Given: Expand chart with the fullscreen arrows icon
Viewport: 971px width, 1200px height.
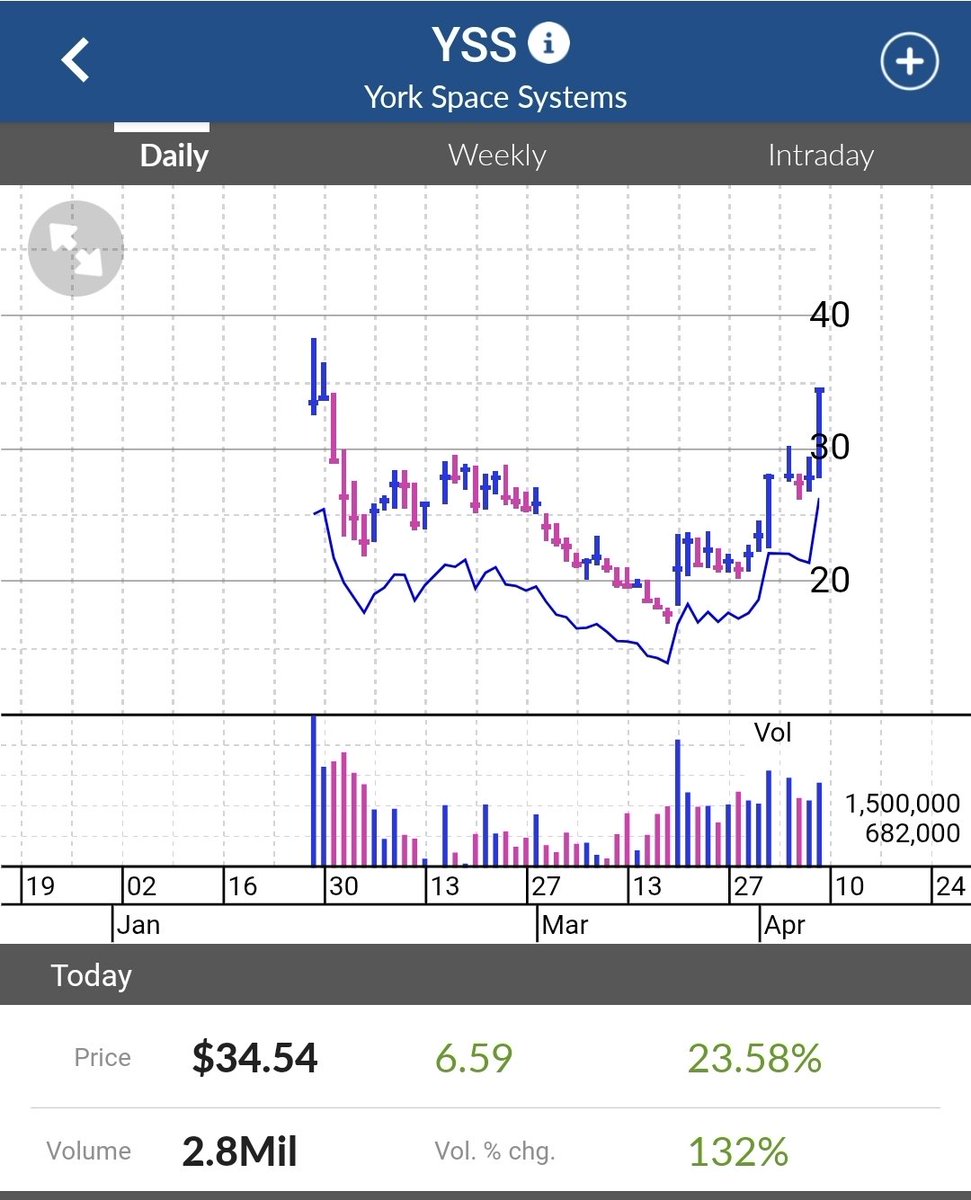Looking at the screenshot, I should [76, 249].
